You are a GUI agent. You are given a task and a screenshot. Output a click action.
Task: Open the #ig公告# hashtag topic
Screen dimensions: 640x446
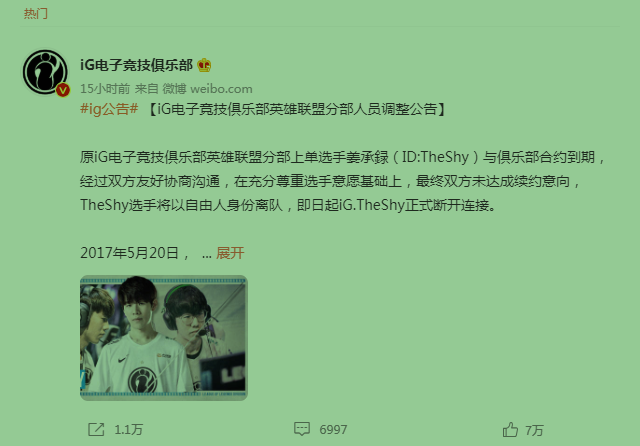[109, 109]
